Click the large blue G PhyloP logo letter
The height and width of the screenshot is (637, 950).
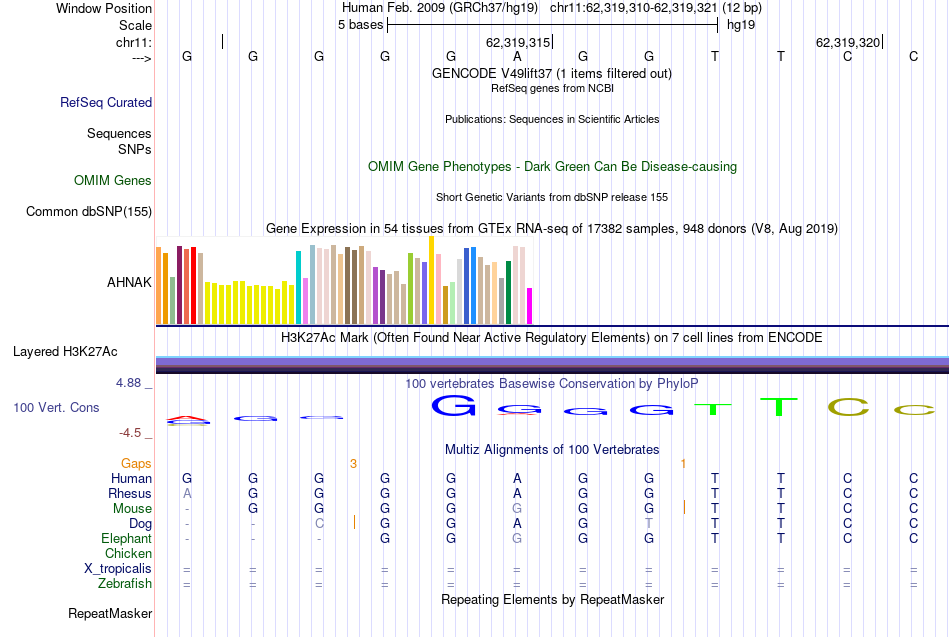pos(453,405)
